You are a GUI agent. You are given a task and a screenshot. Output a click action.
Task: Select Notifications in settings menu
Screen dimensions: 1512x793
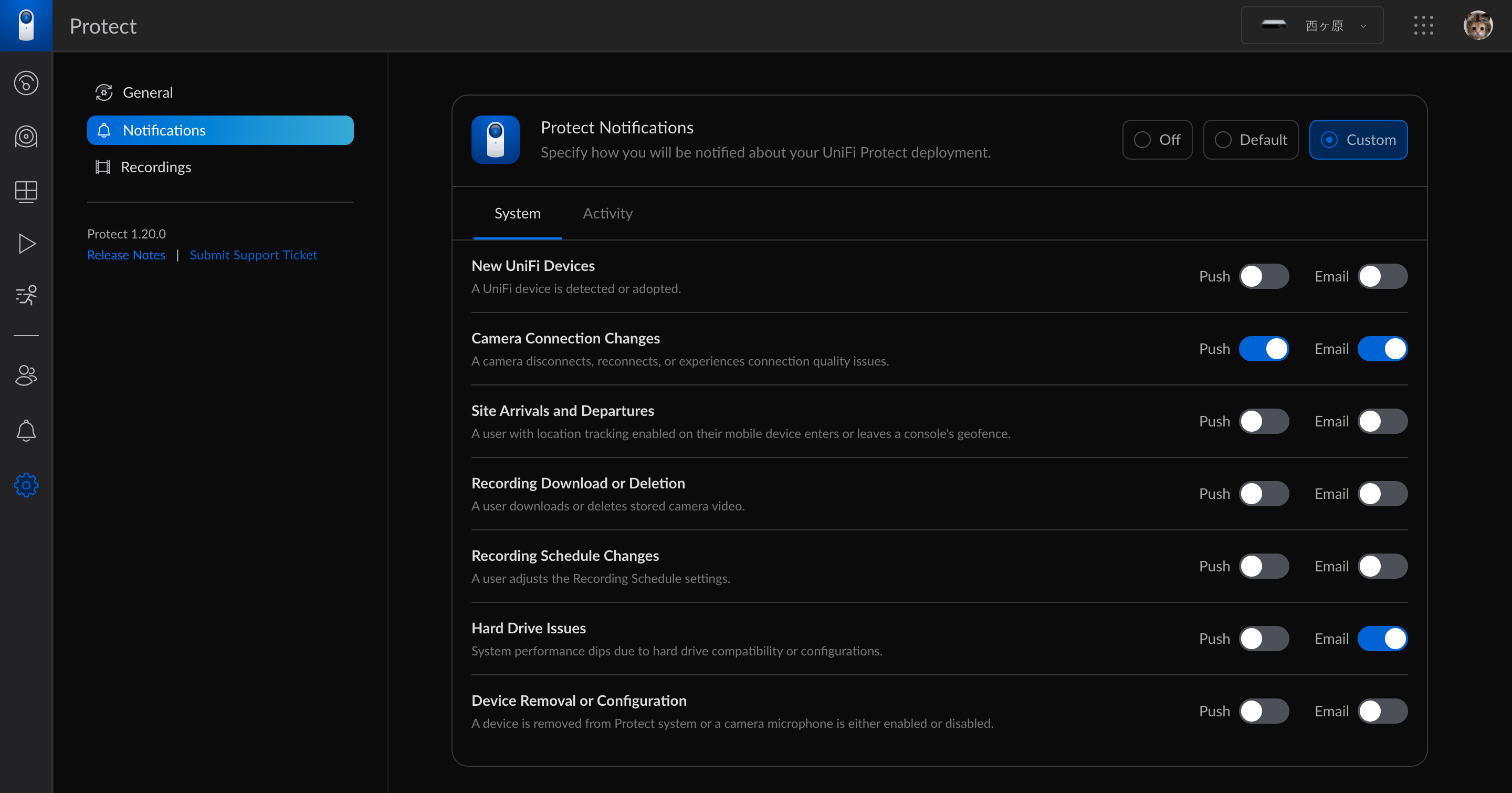pyautogui.click(x=220, y=130)
